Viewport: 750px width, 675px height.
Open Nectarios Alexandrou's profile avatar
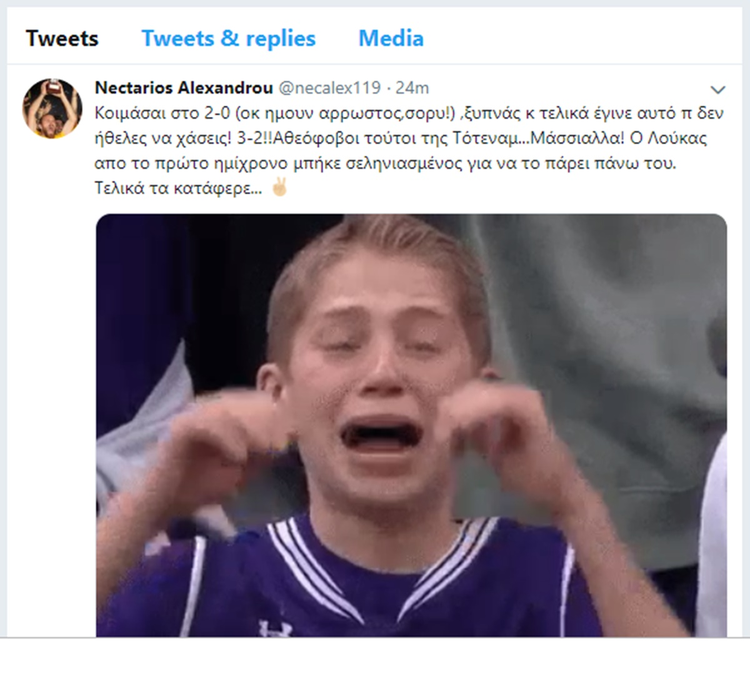pos(52,109)
